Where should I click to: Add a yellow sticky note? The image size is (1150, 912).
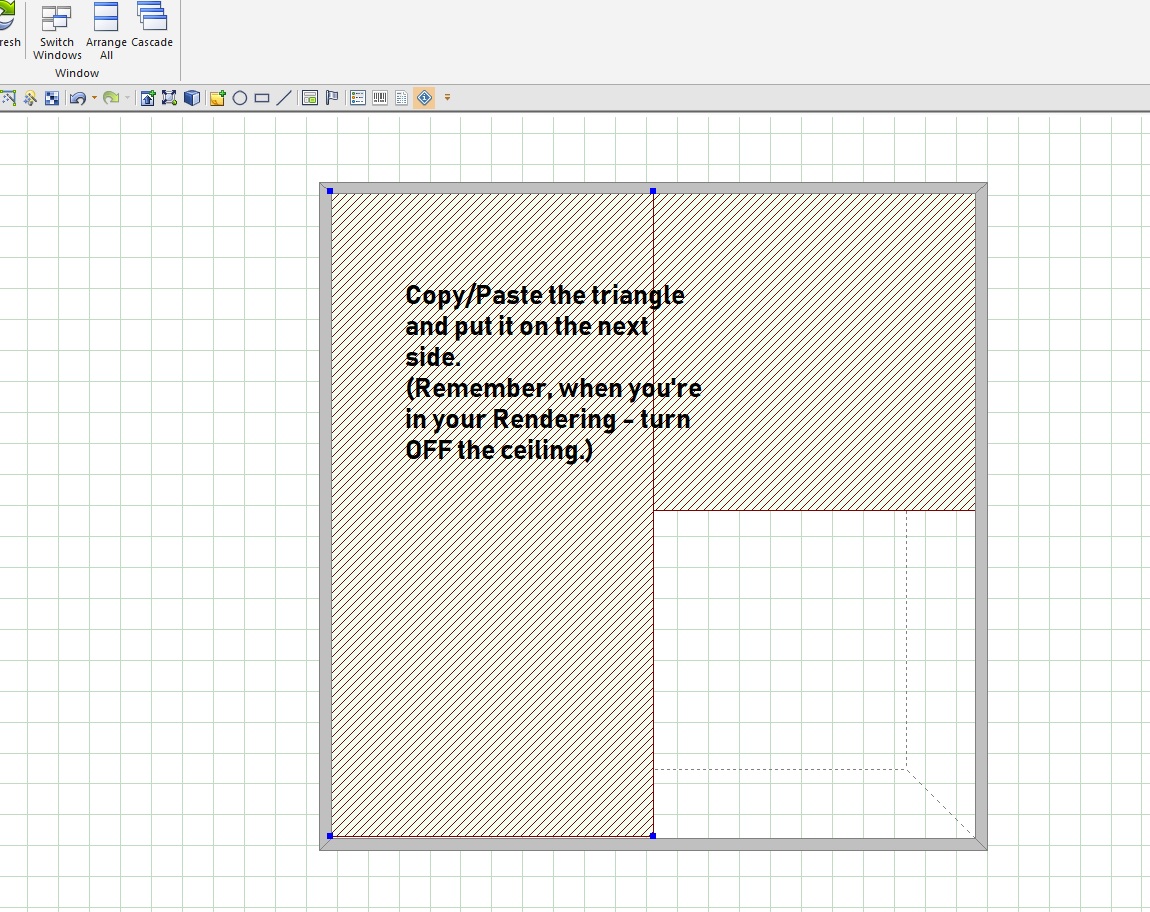217,98
